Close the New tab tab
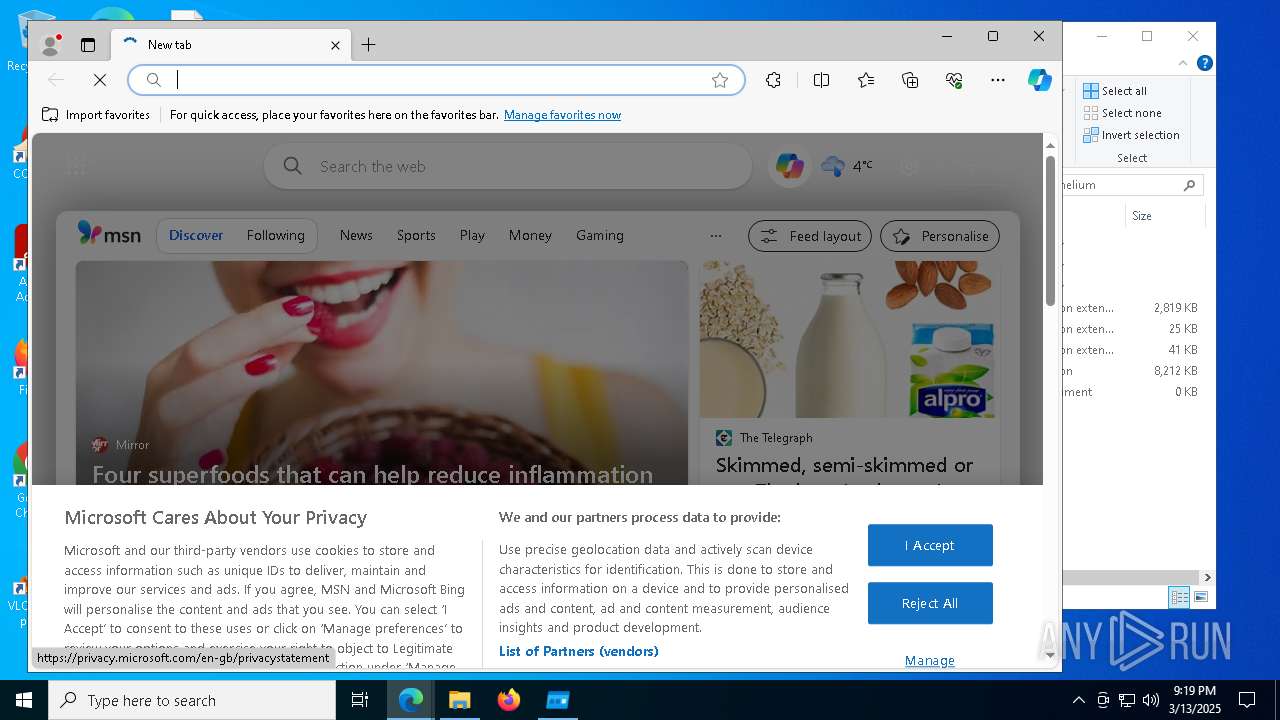Viewport: 1280px width, 720px height. [335, 45]
